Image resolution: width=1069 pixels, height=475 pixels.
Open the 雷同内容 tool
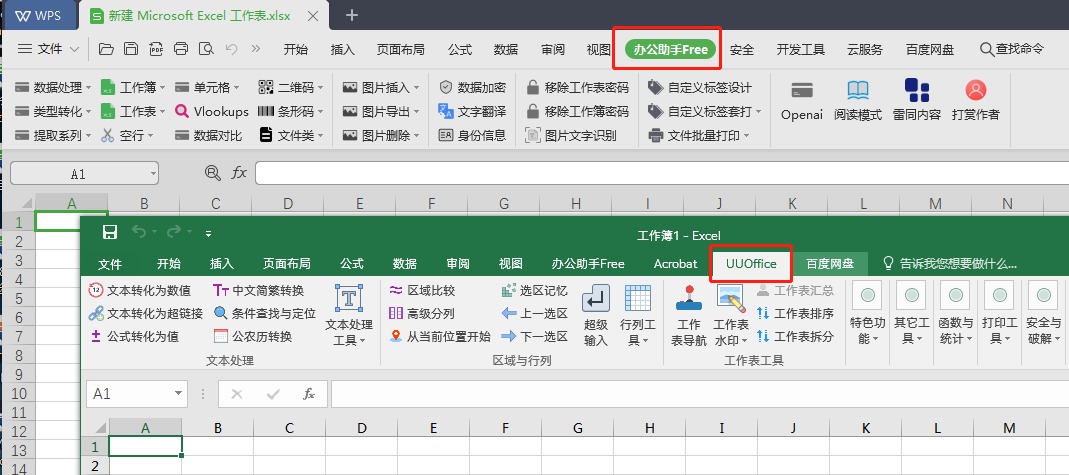917,90
